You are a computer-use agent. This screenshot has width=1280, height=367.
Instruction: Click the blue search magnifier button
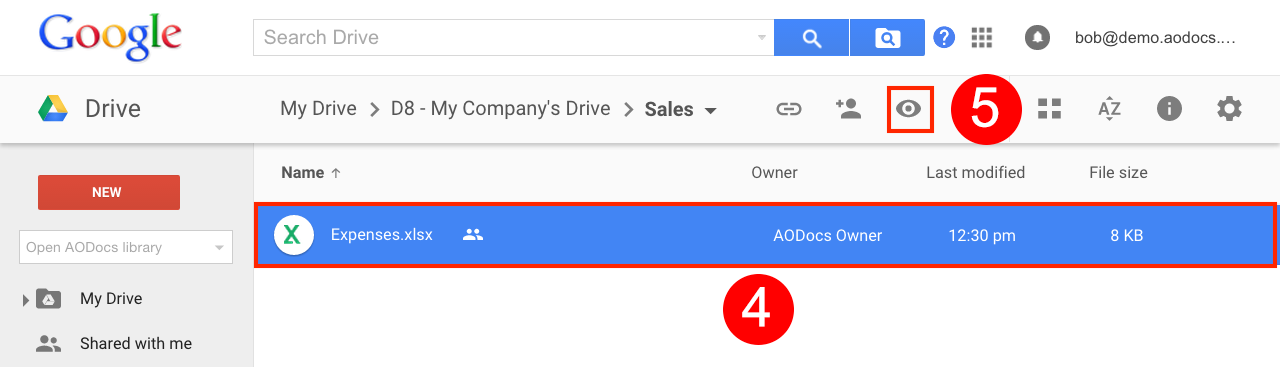(812, 38)
